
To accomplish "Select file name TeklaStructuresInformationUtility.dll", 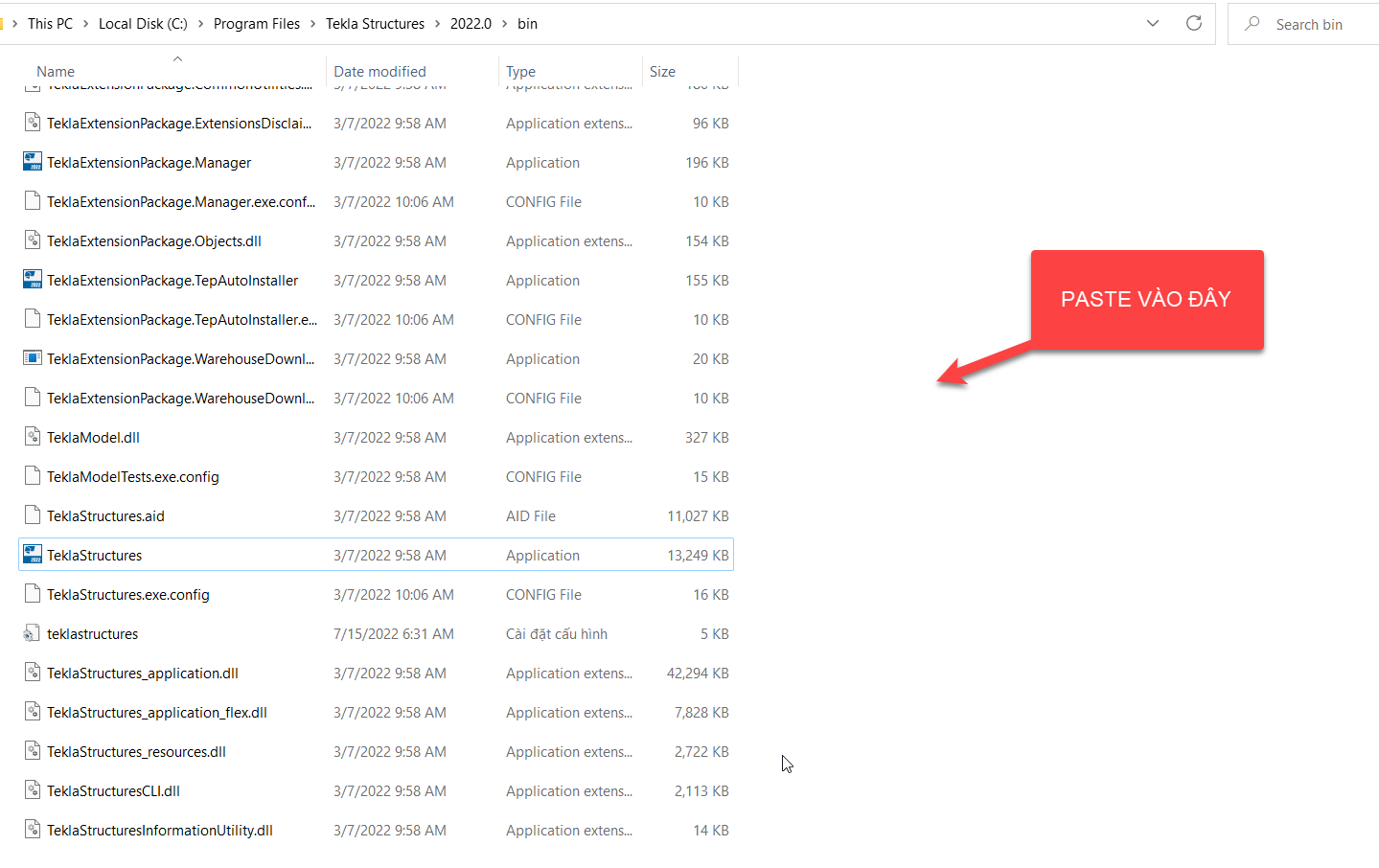I will click(160, 830).
